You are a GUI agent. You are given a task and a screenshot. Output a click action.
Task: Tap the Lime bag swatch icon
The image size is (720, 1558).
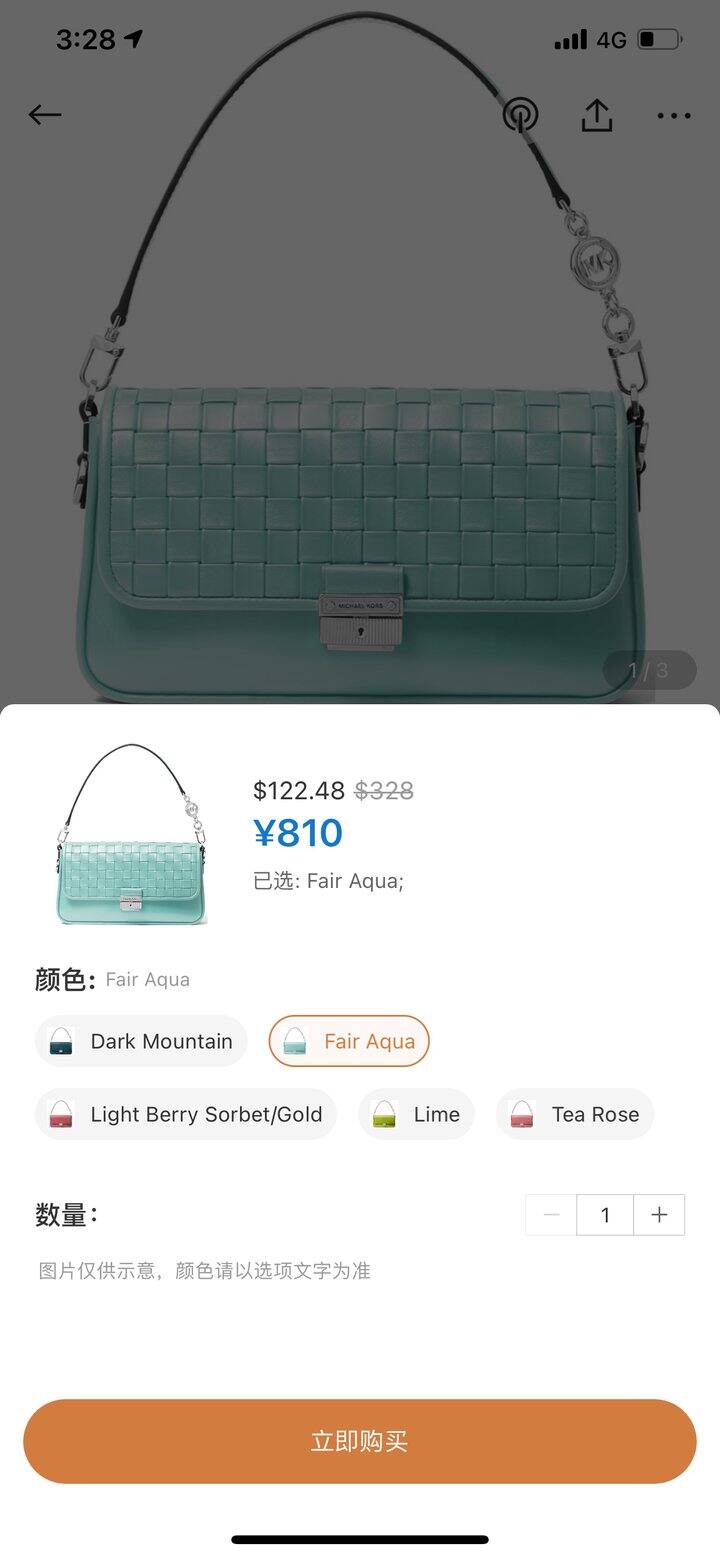point(384,1114)
